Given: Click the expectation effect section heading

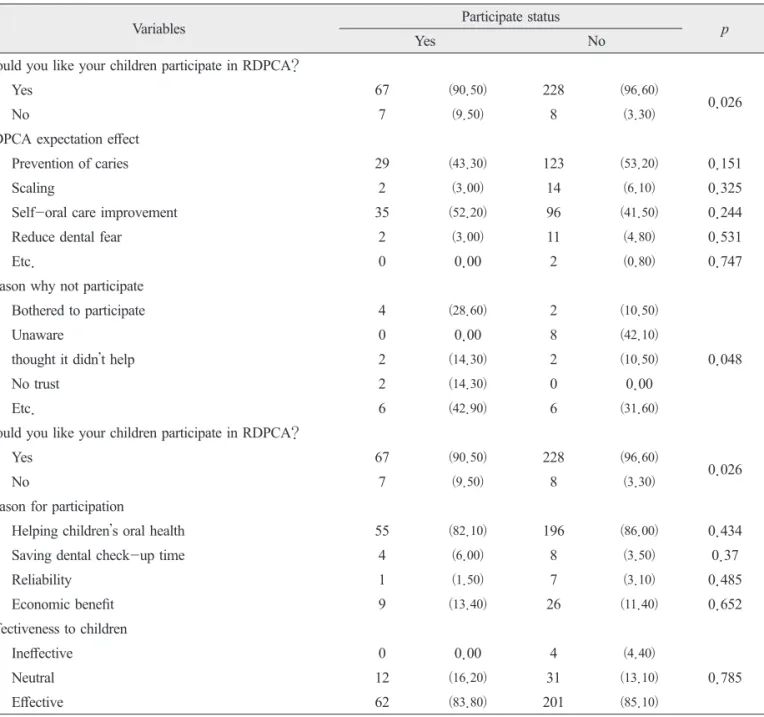Looking at the screenshot, I should 69,139.
